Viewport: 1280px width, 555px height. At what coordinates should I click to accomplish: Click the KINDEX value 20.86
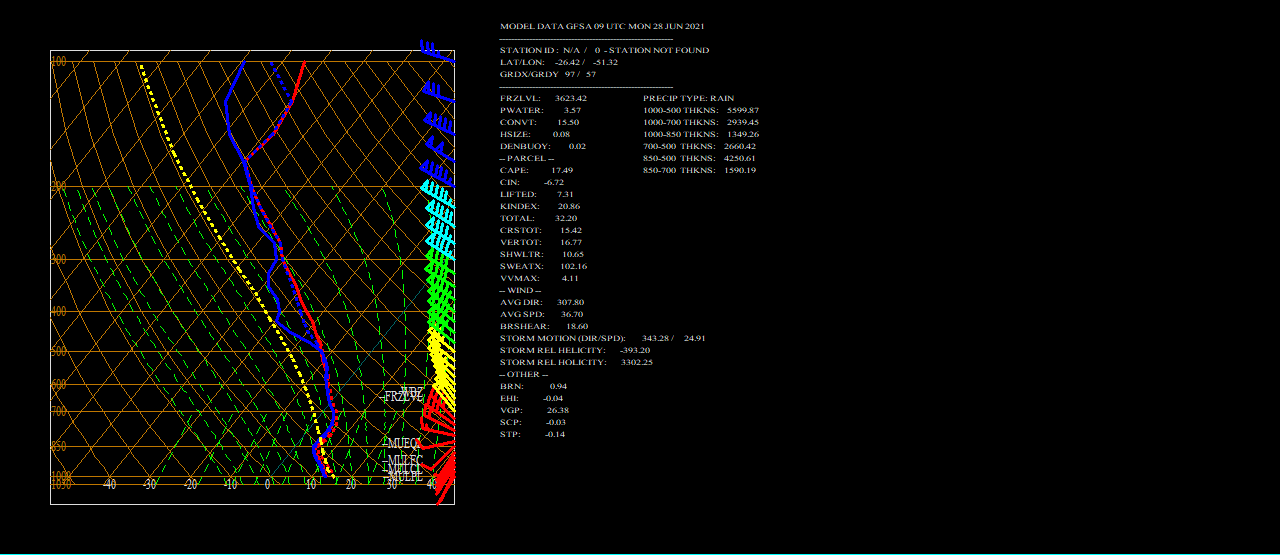coord(569,206)
